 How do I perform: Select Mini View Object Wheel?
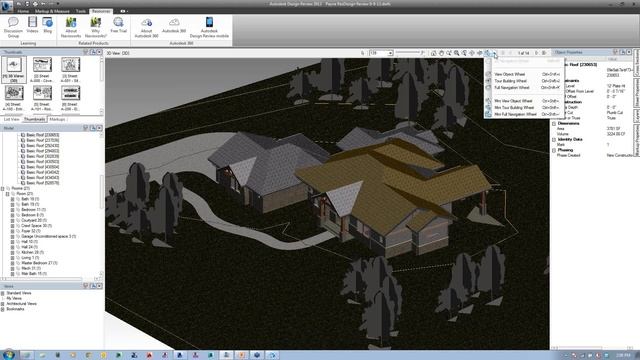coord(524,101)
